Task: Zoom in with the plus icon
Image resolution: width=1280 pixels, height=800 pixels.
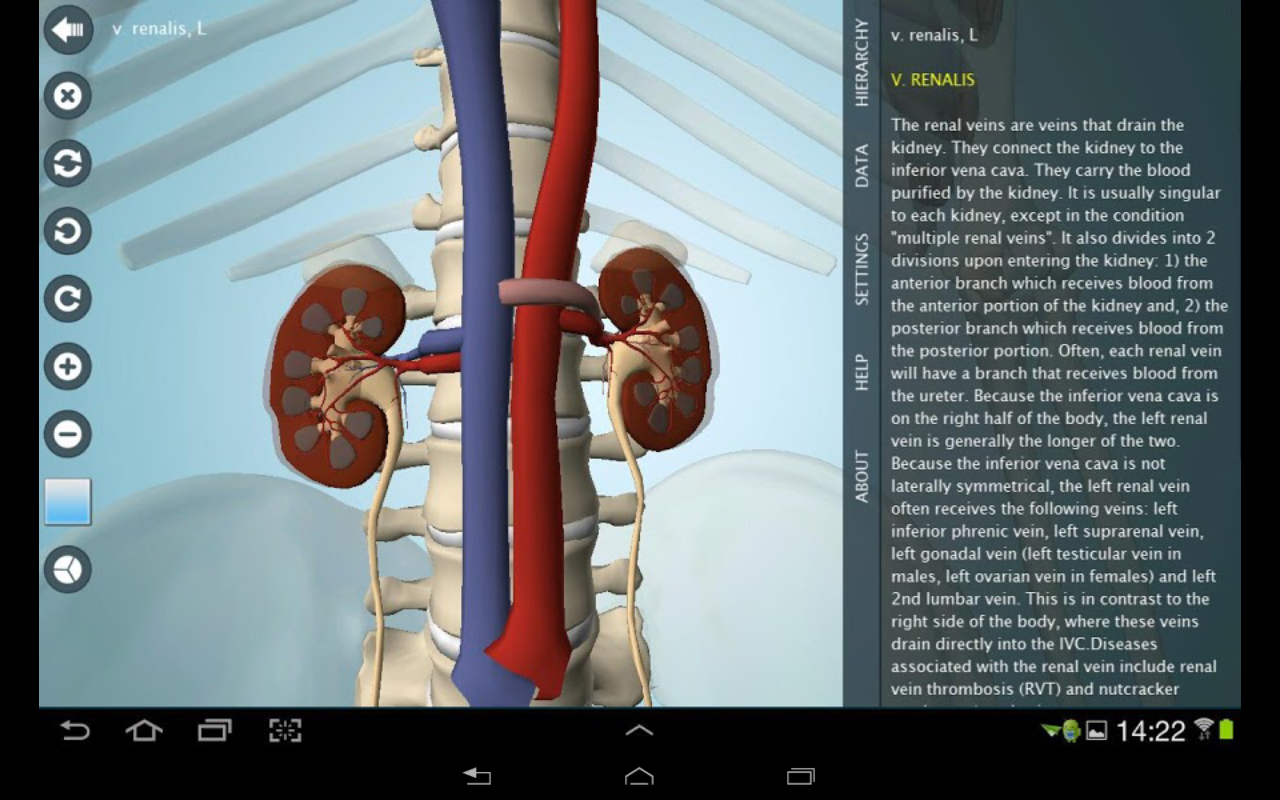Action: tap(68, 367)
